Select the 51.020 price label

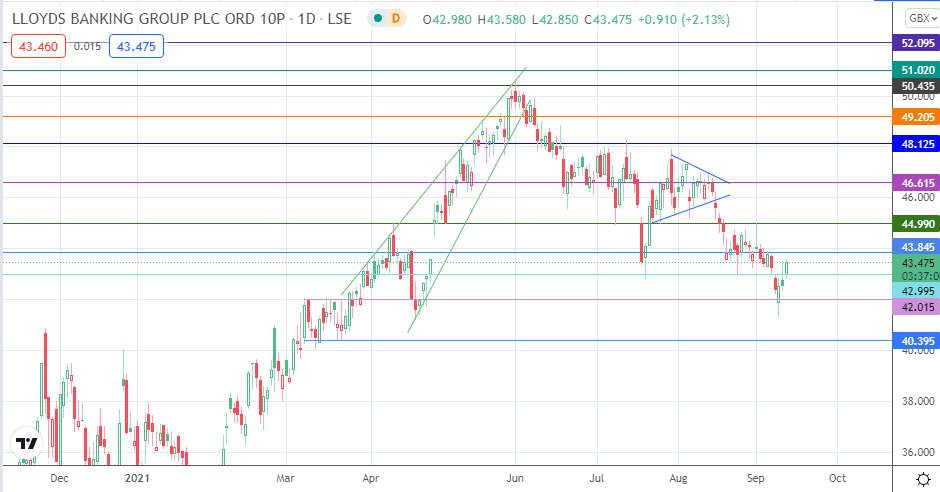(916, 70)
